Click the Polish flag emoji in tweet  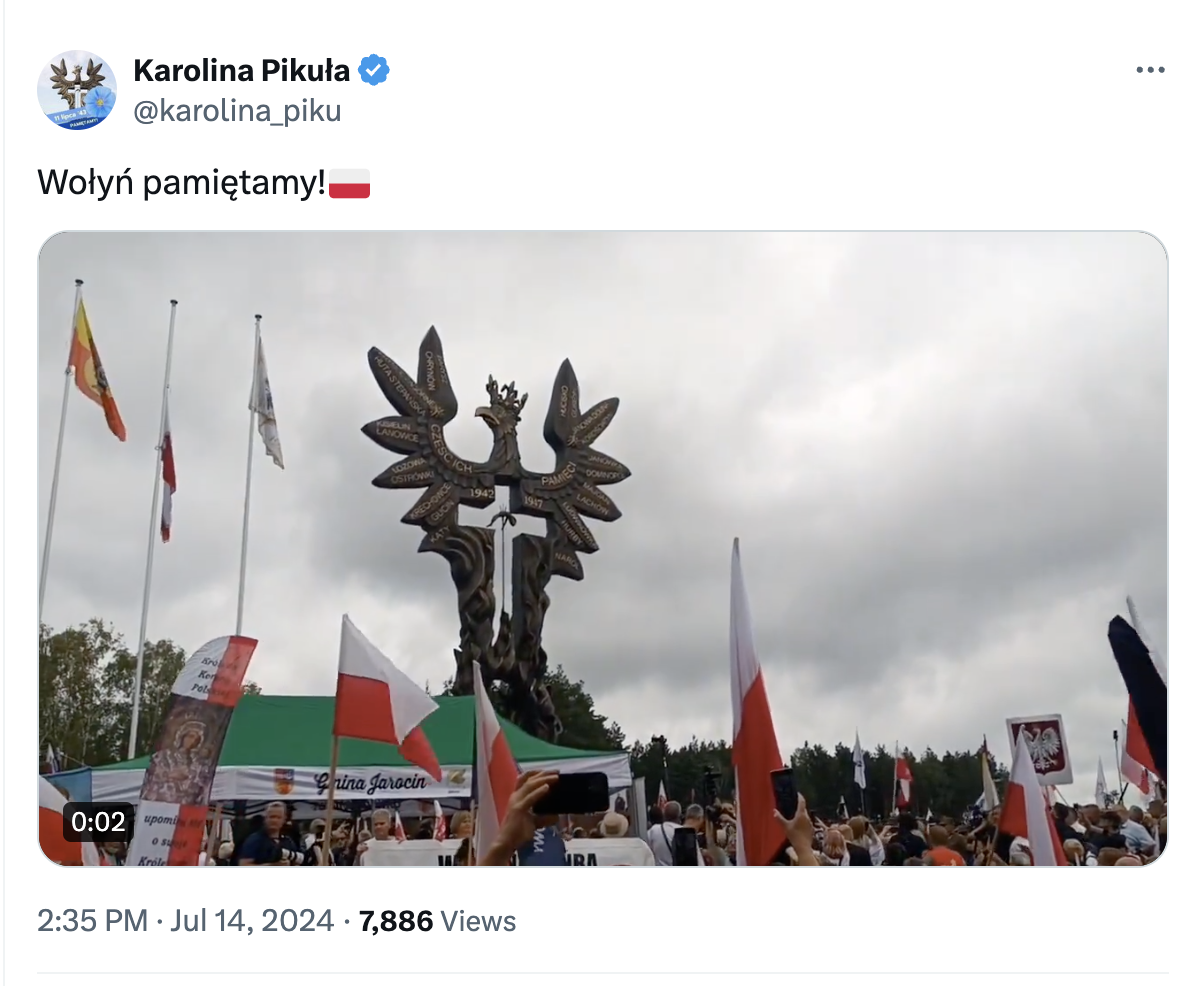tap(350, 184)
